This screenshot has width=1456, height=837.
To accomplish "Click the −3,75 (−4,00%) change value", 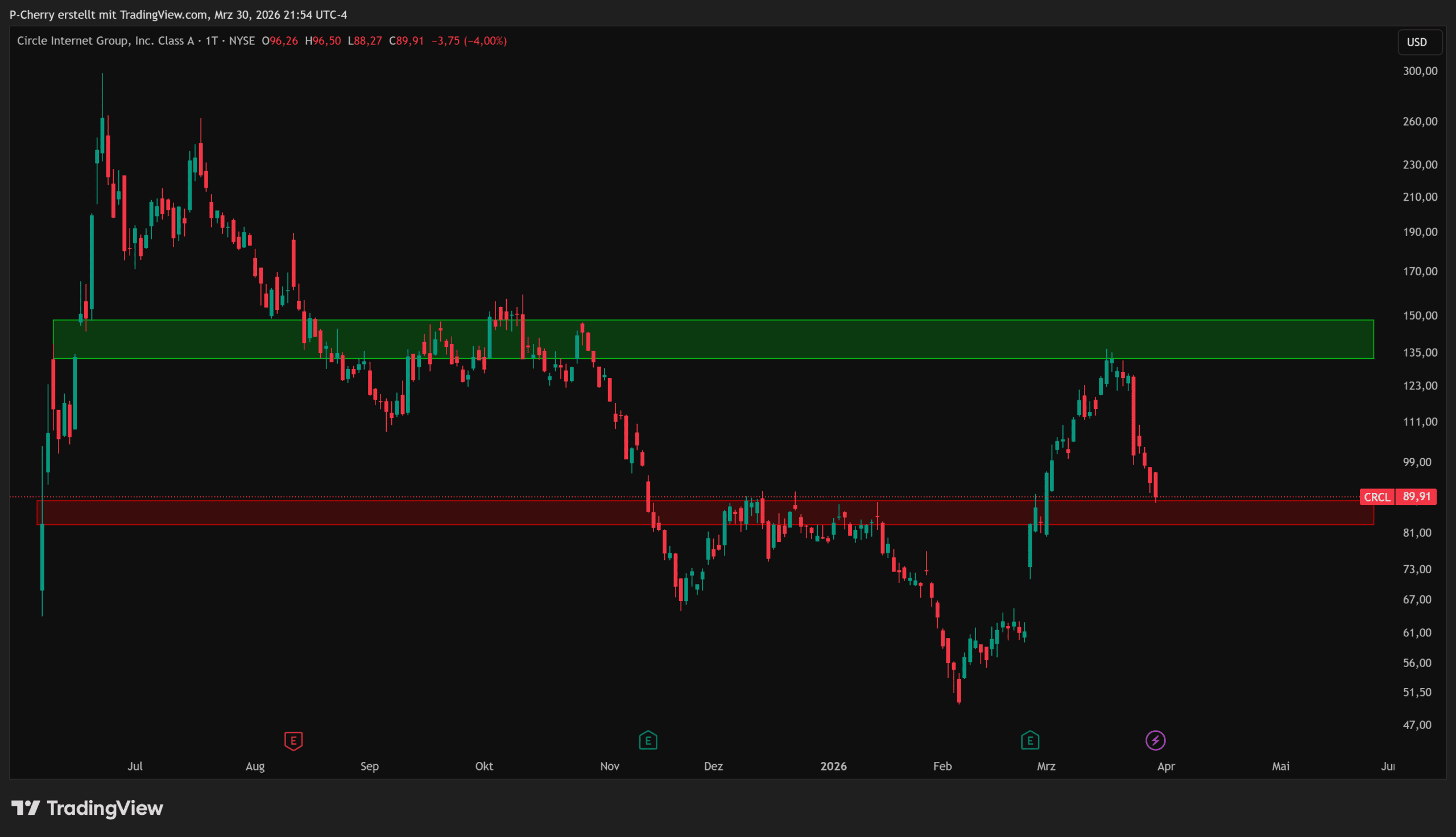I will point(469,41).
